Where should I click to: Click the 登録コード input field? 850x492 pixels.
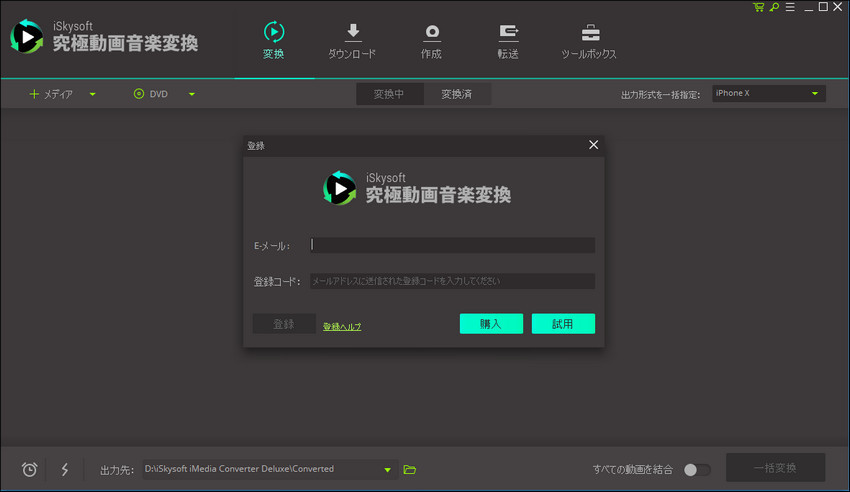pos(452,281)
